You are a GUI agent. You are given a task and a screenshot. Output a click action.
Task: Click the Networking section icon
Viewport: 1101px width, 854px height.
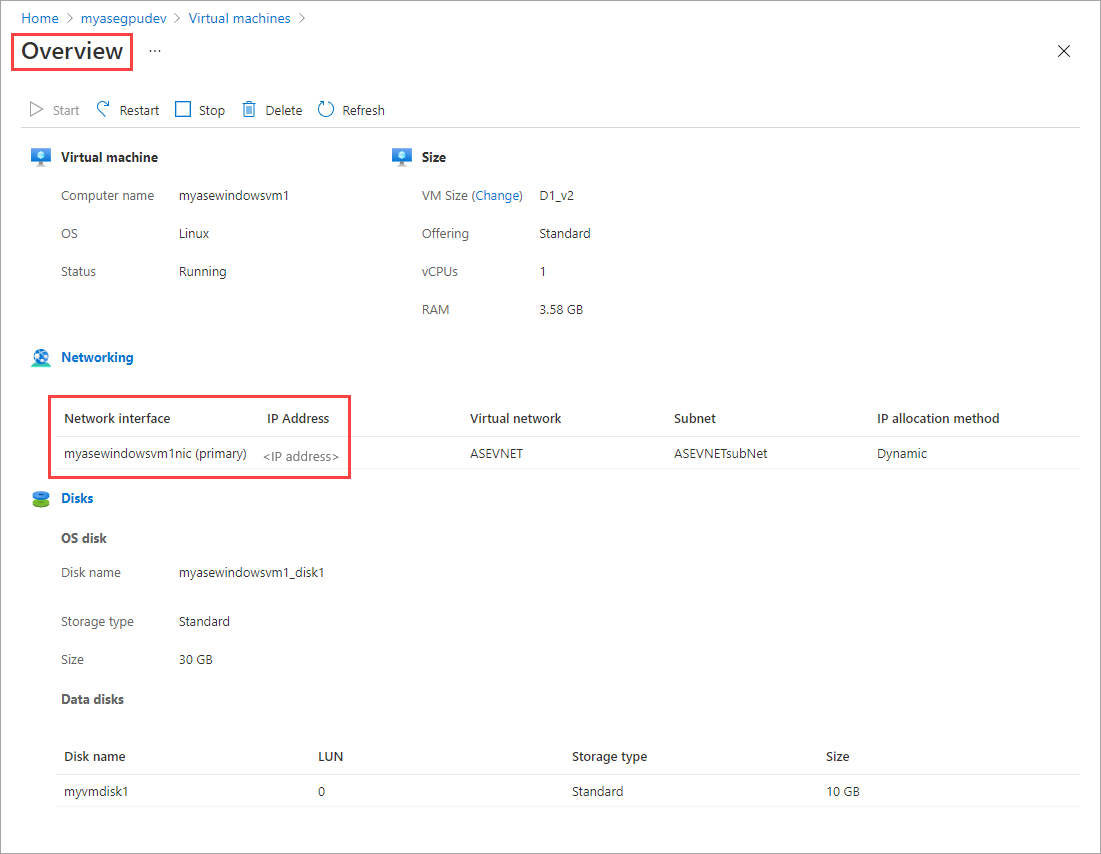click(x=40, y=356)
